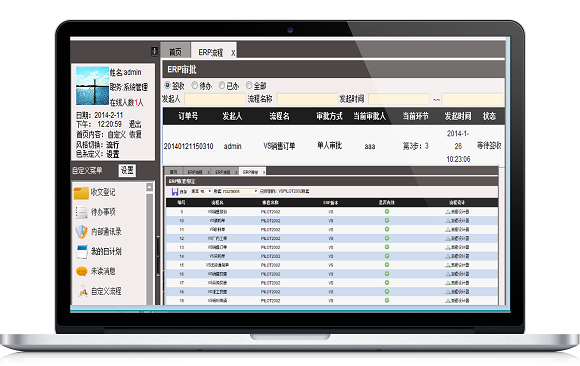
Task: Open the 自定义流程 icon in sidebar
Action: (81, 291)
